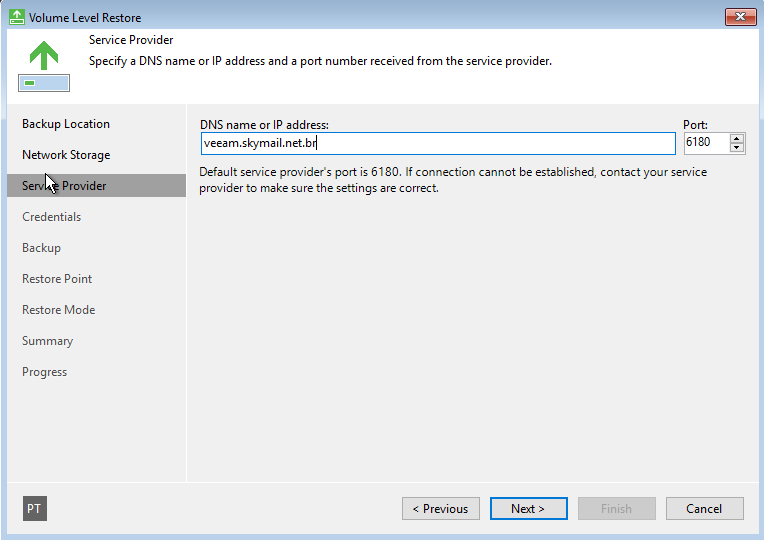This screenshot has height=540, width=764.
Task: Go to the Backup Location step
Action: click(66, 124)
